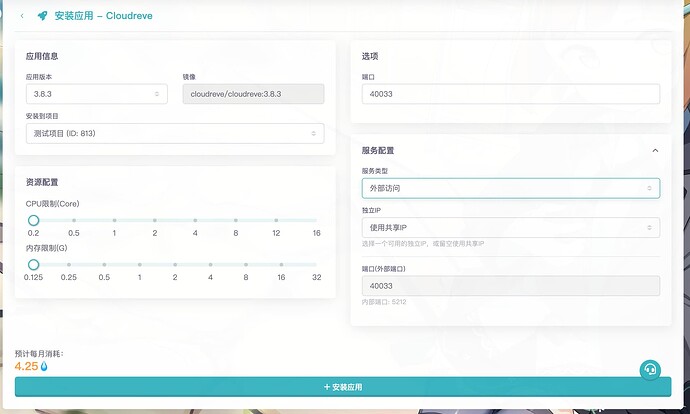Open the 安装到项目 测试项目 dropdown

175,133
